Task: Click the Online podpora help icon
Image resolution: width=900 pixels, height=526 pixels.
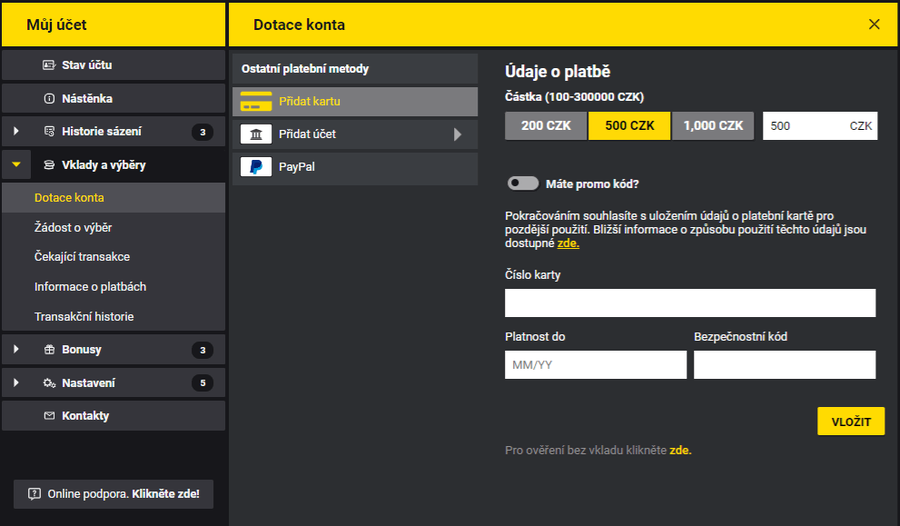Action: point(35,494)
